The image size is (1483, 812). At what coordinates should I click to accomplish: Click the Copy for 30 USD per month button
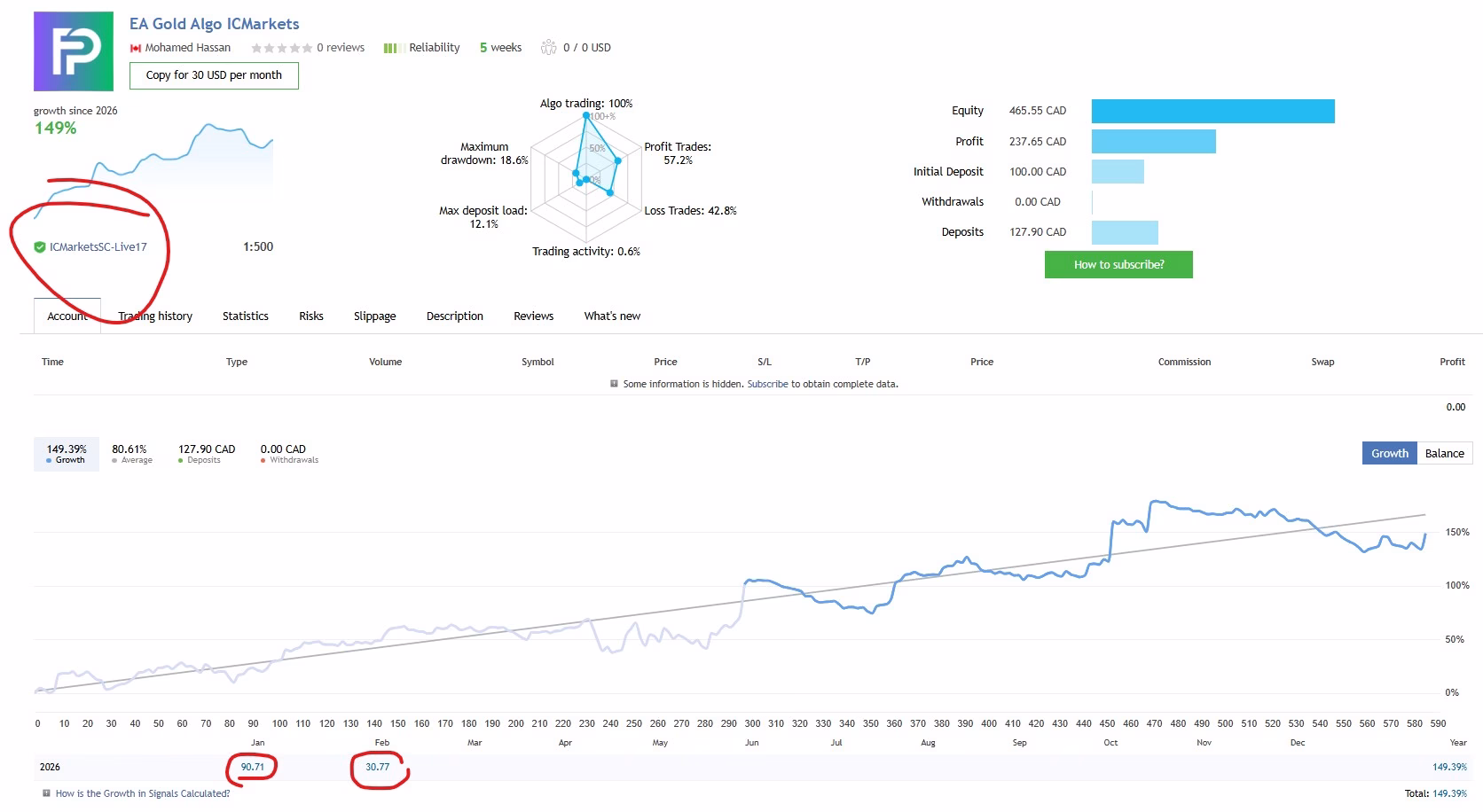click(214, 75)
